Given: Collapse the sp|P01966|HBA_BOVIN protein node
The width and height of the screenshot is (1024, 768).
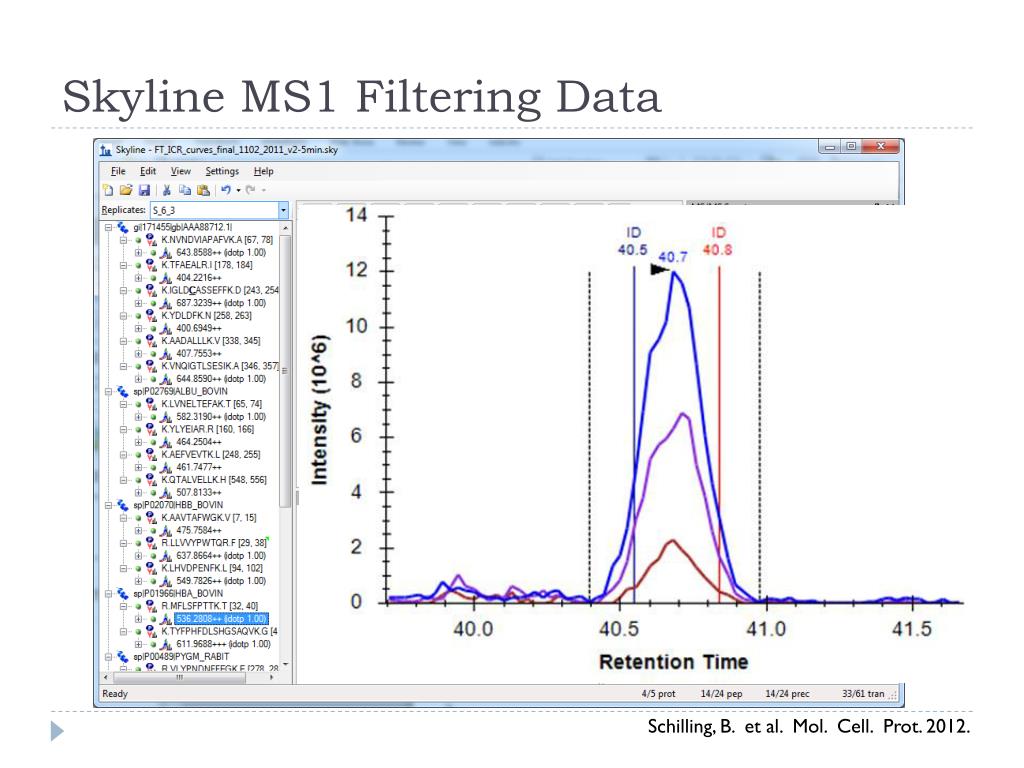Looking at the screenshot, I should coord(108,594).
